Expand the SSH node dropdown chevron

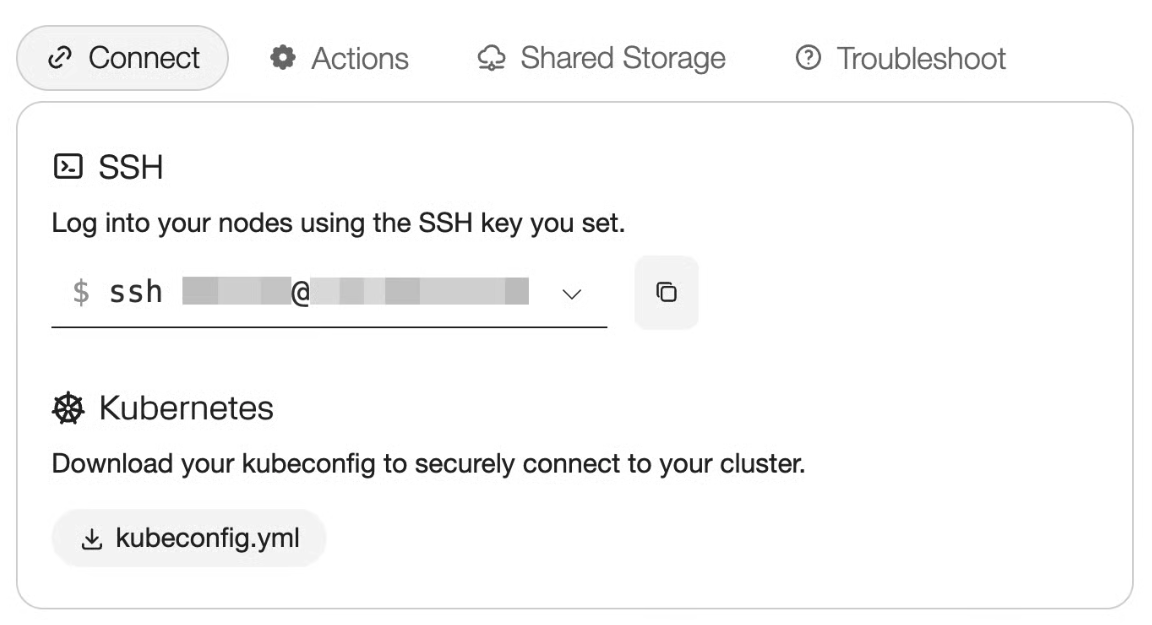[x=572, y=294]
